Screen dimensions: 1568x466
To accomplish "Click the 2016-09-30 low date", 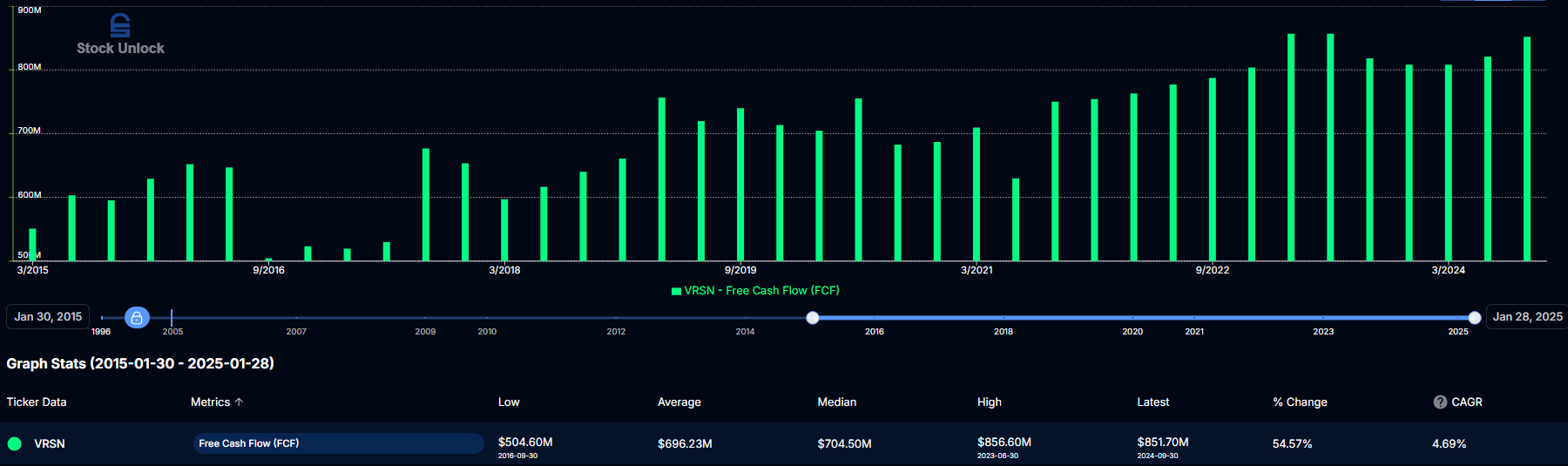I will [517, 456].
